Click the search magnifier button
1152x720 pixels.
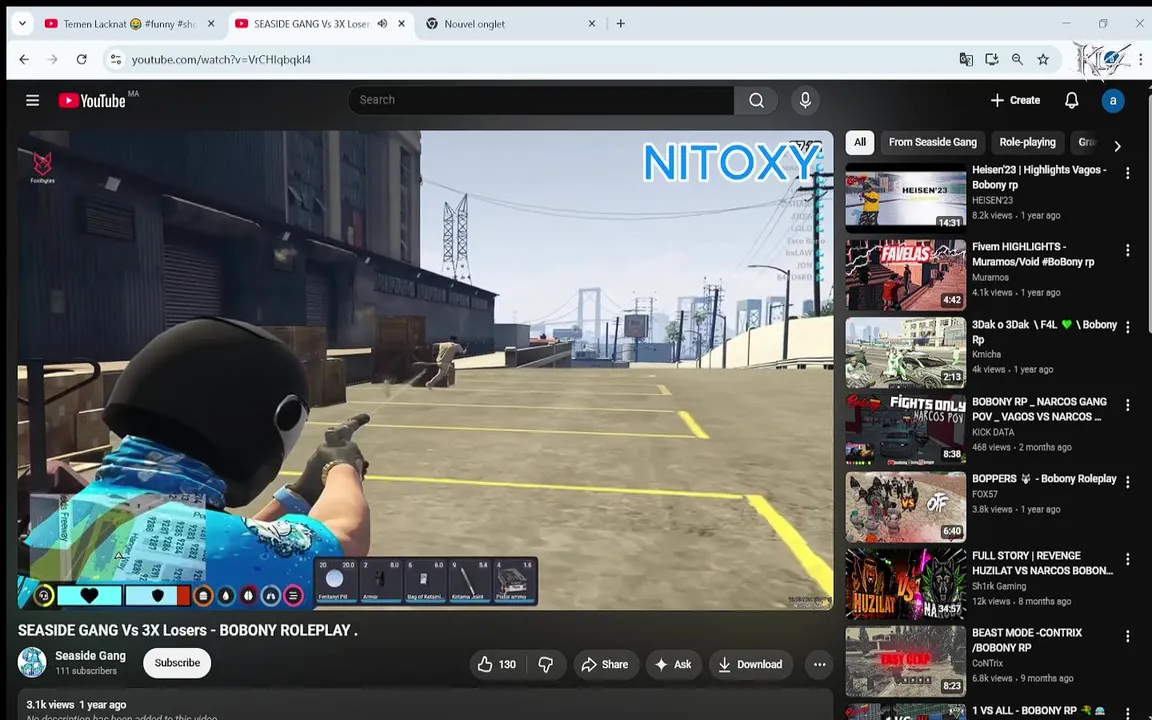(x=756, y=101)
